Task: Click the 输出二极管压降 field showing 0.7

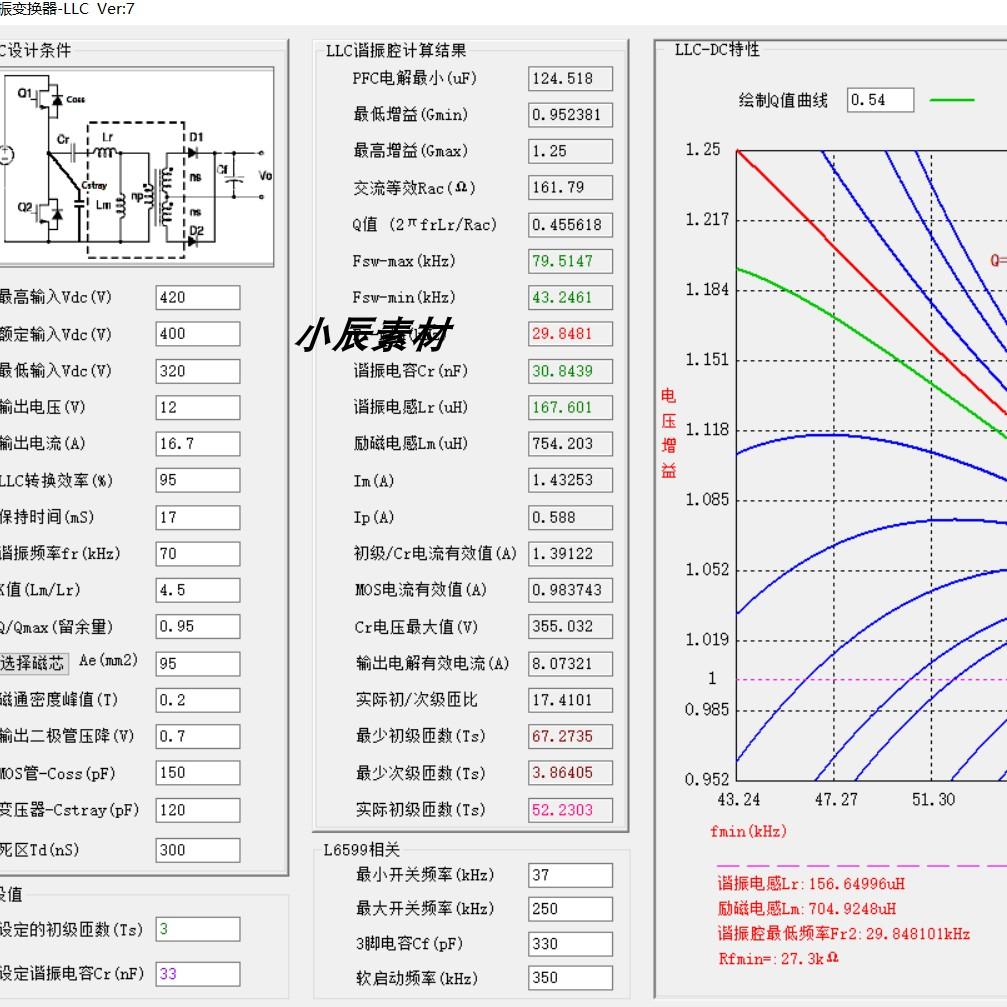Action: (198, 737)
